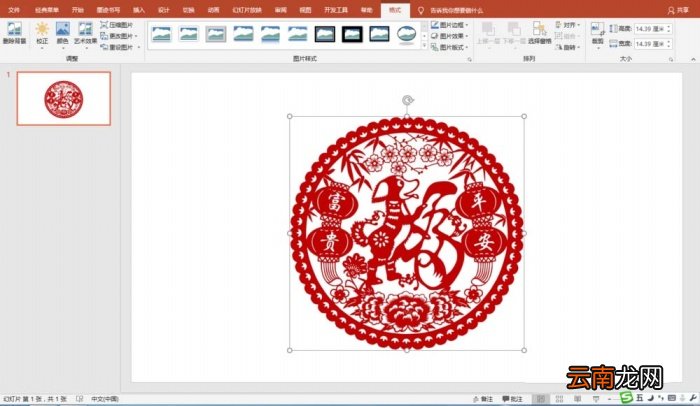Screen dimensions: 700x406
Task: Open the Review (审阅) tab
Action: (x=281, y=10)
